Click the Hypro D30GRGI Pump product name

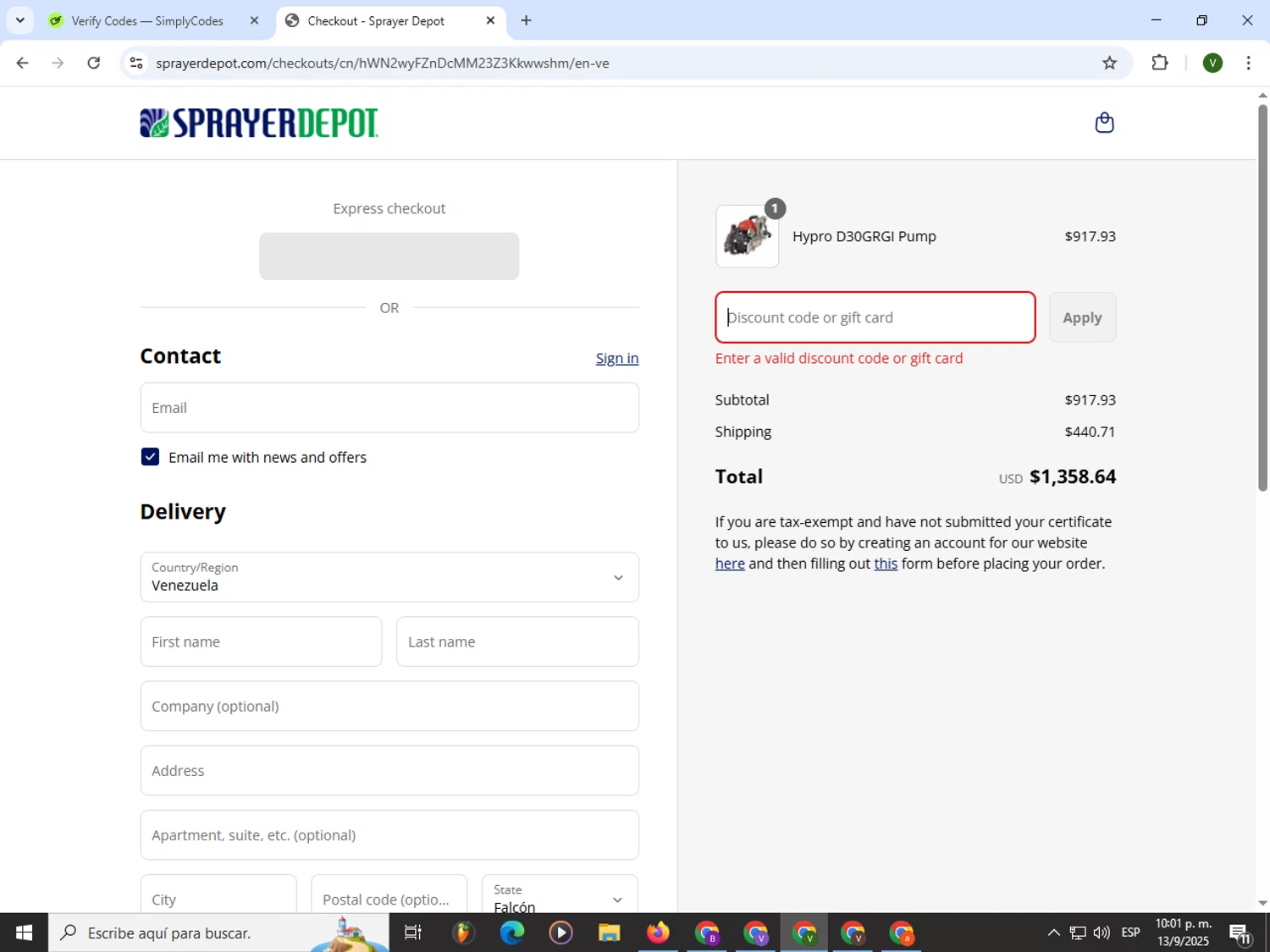864,236
